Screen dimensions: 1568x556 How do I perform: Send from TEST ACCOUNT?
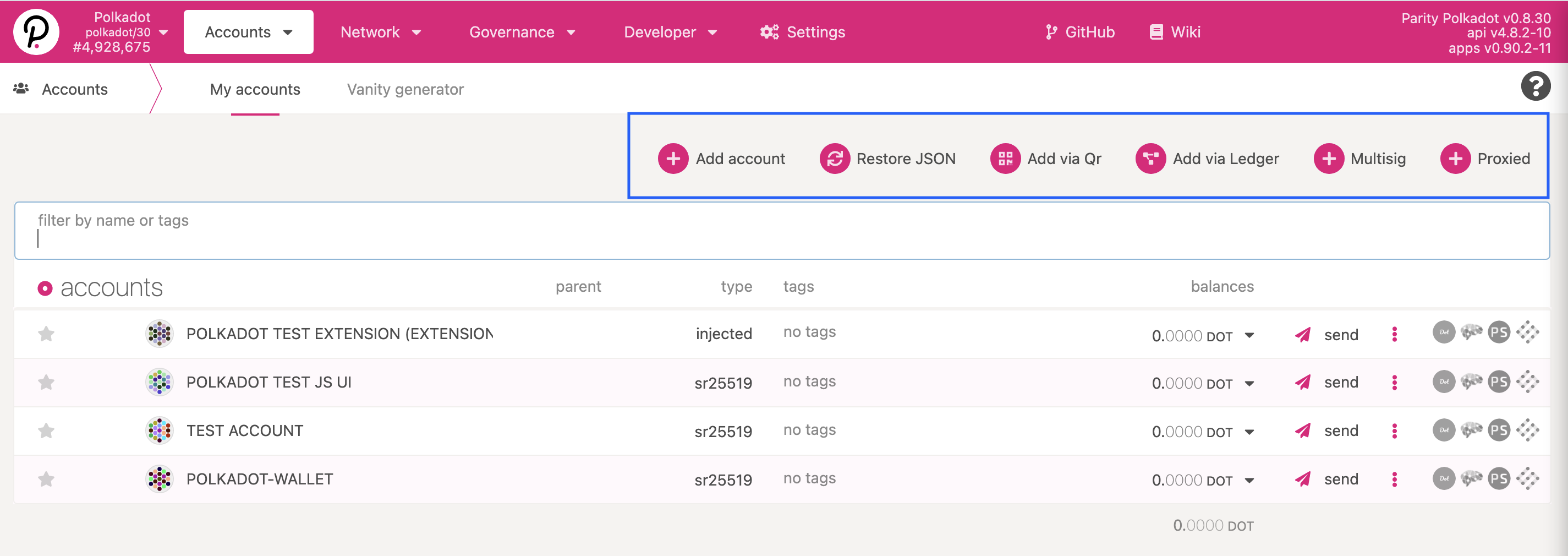pos(1326,431)
